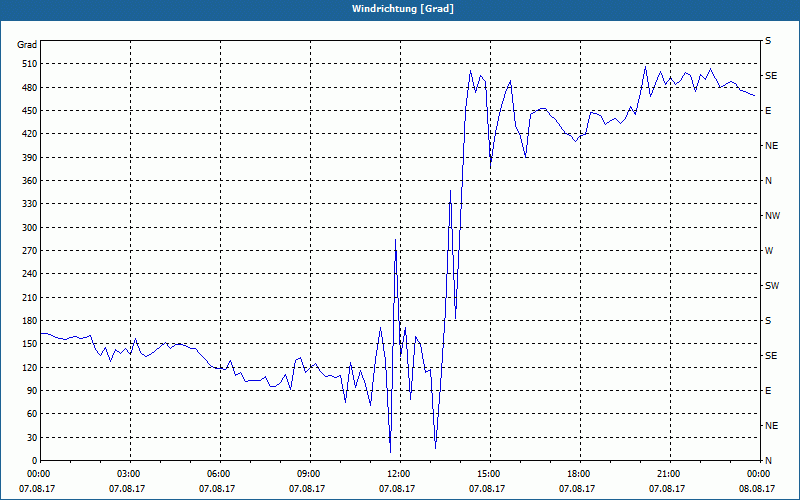Click the '300' y-axis value
Screen dimensions: 800x500
[x=29, y=228]
